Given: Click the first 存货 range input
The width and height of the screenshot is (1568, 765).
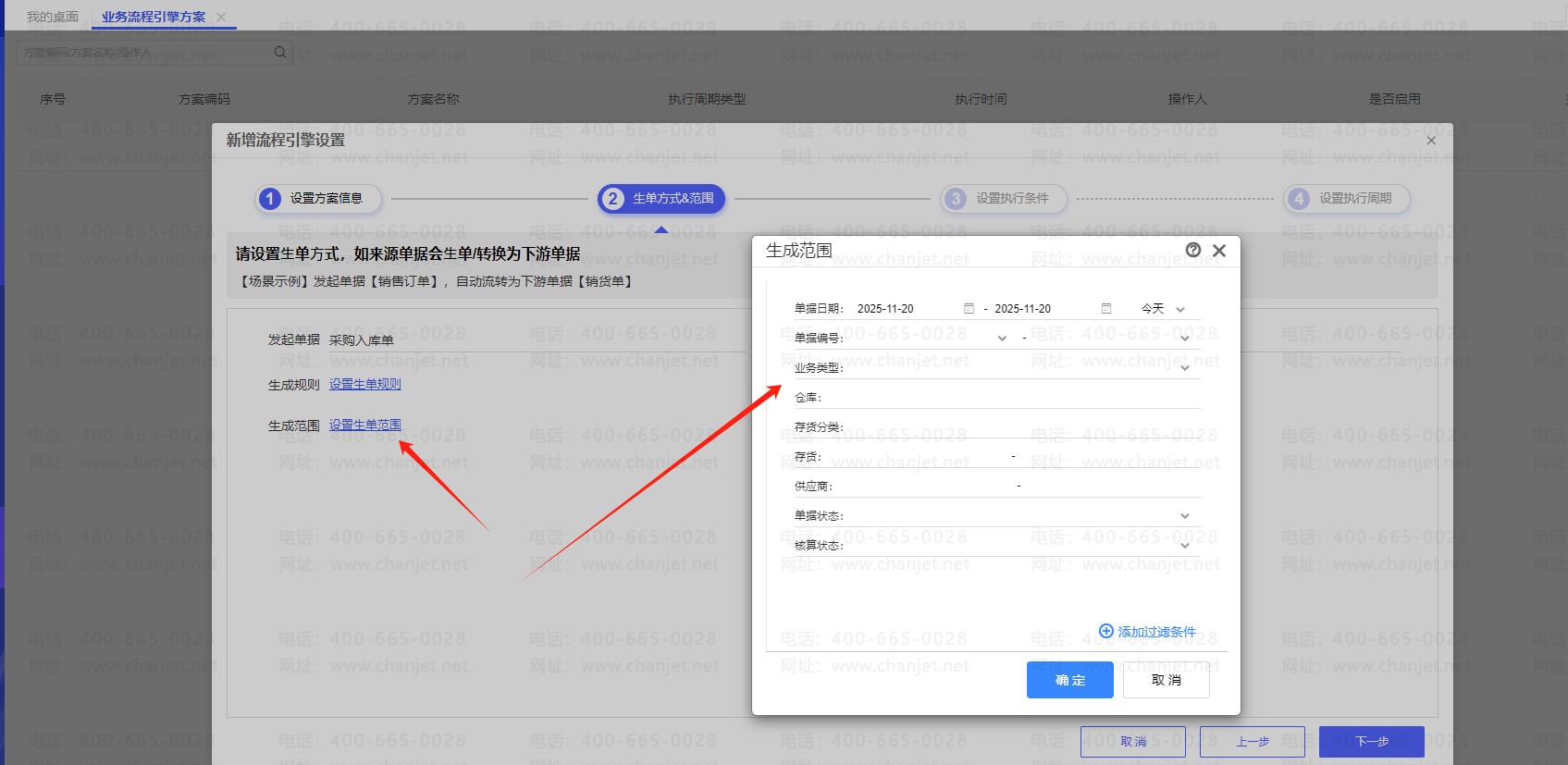Looking at the screenshot, I should coord(915,457).
